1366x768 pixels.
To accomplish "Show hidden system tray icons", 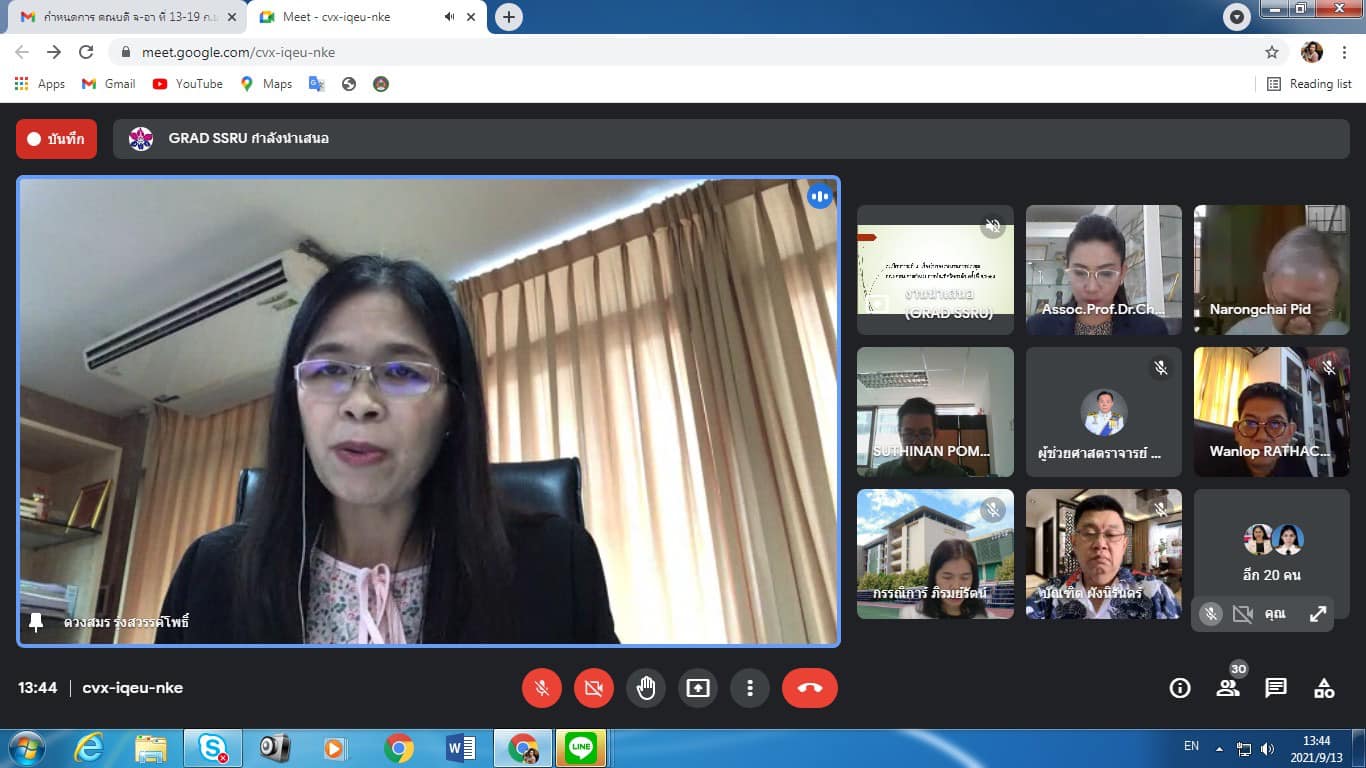I will click(1219, 748).
